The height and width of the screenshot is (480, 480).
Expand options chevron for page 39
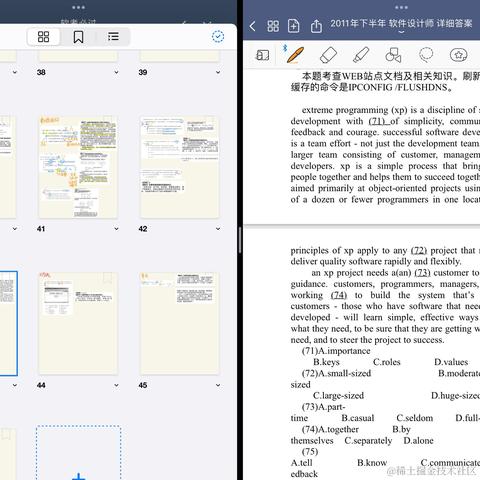[218, 72]
